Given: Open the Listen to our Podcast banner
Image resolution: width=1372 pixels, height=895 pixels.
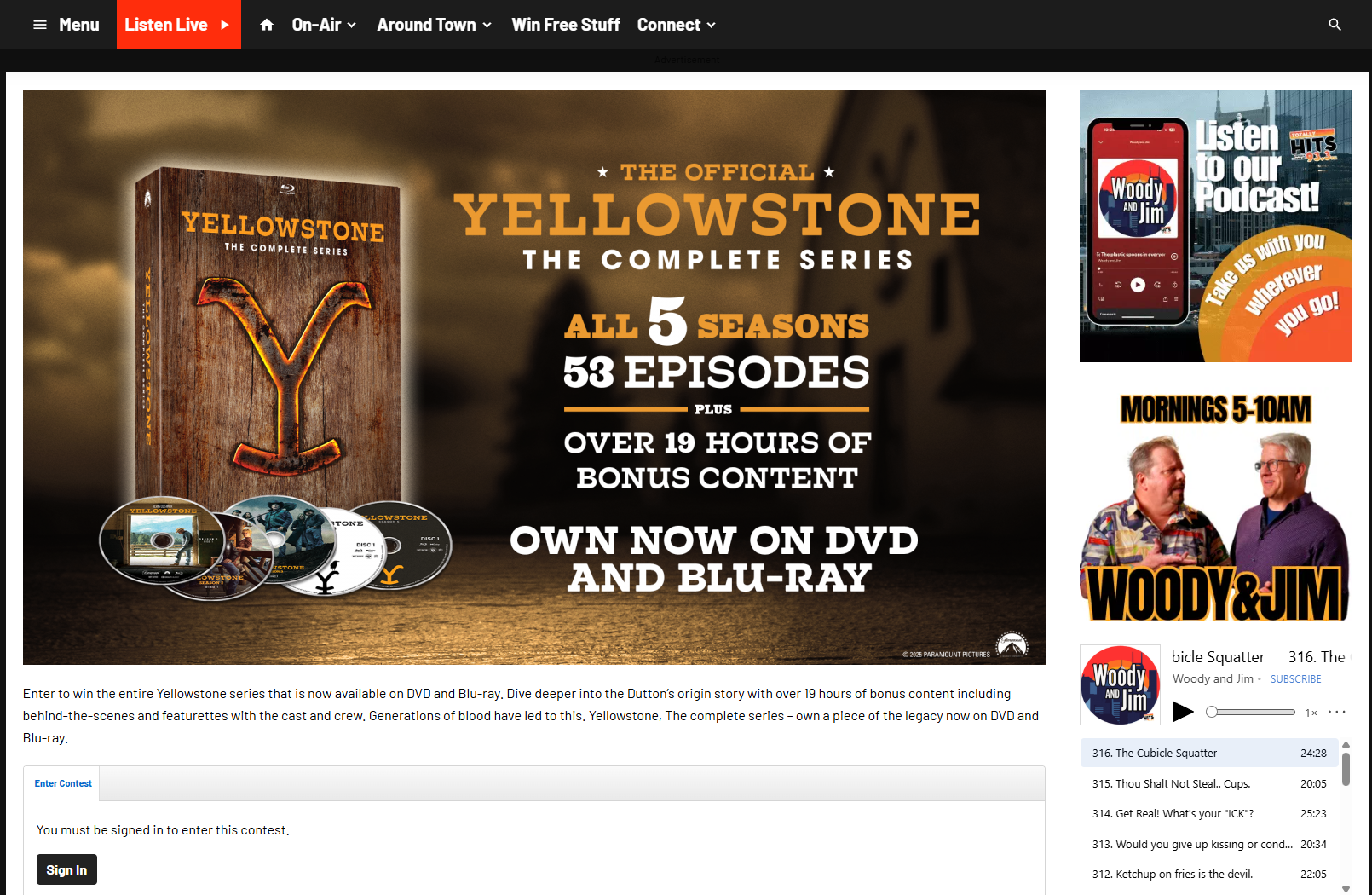Looking at the screenshot, I should click(1215, 226).
